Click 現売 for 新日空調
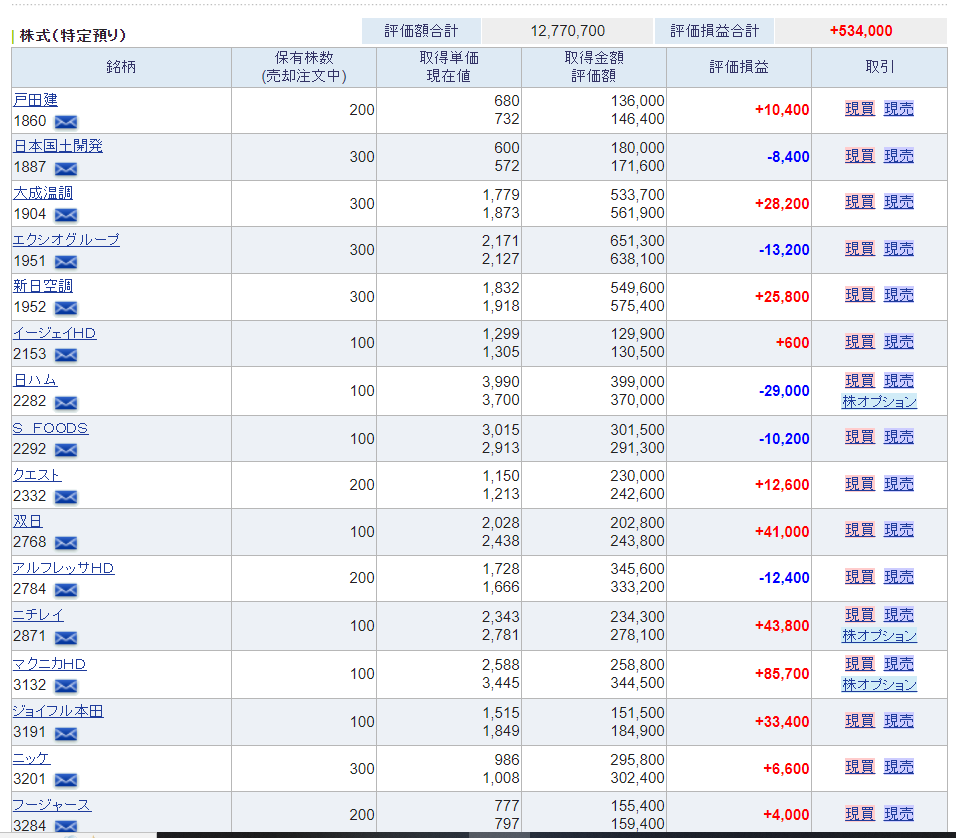The image size is (956, 838). point(899,295)
